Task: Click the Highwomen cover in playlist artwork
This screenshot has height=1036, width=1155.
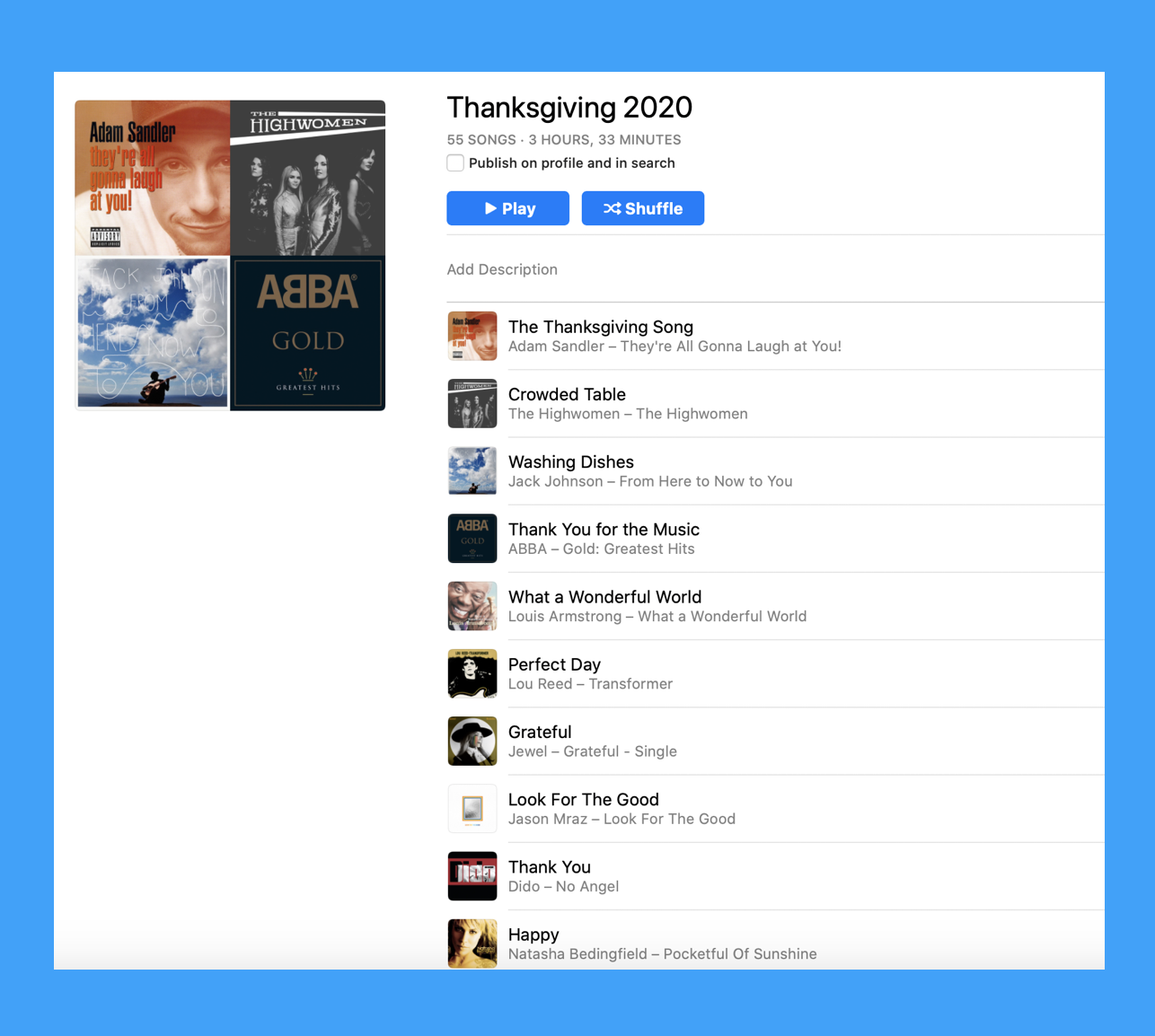Action: [x=308, y=178]
